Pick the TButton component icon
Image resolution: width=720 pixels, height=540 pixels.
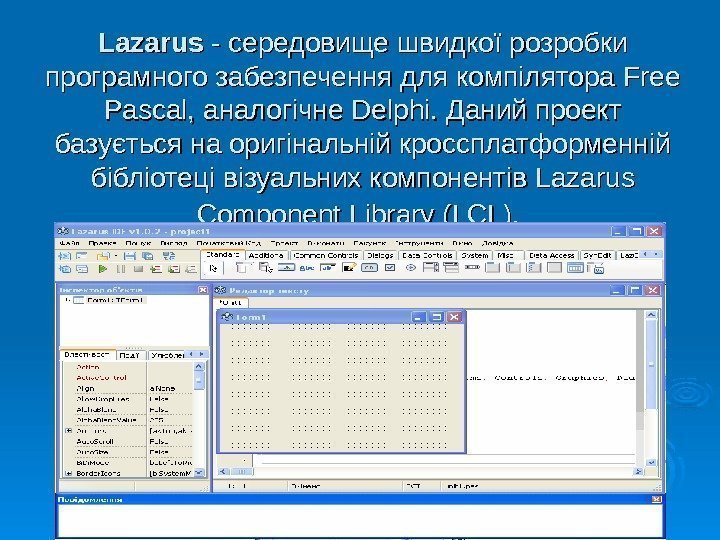tap(286, 267)
